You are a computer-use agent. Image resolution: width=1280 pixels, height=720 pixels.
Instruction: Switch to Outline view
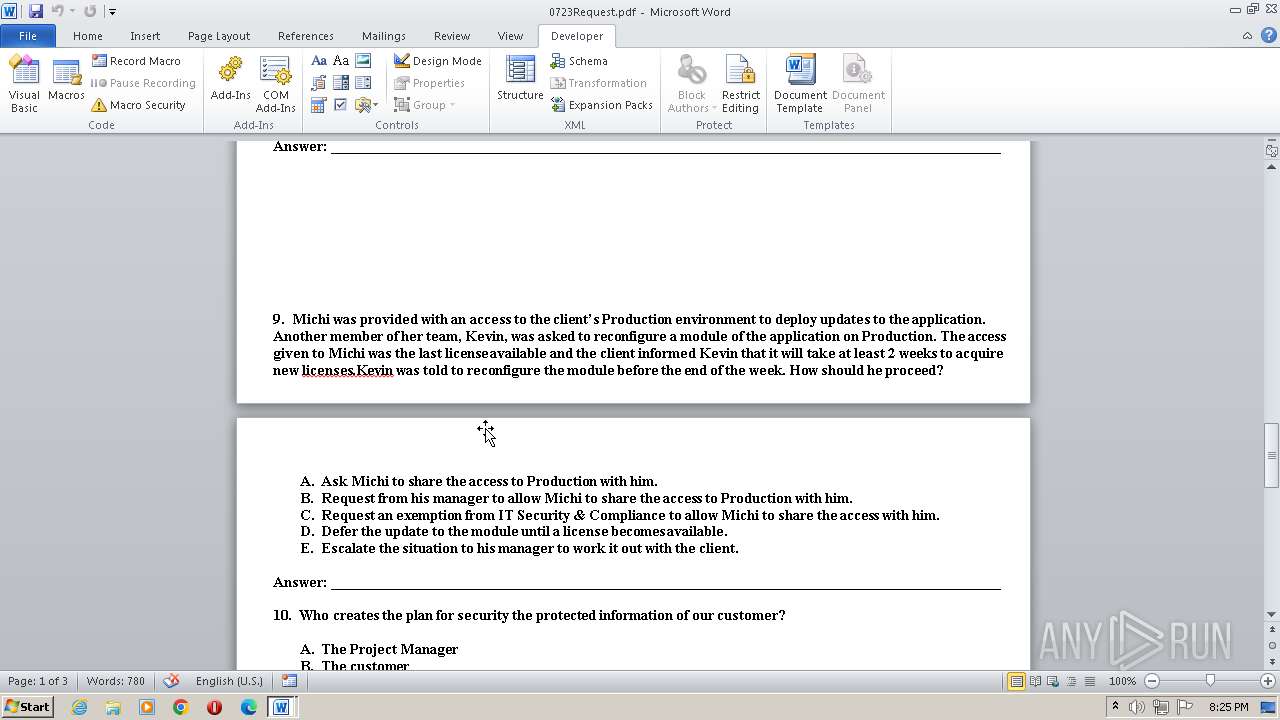coord(1071,681)
